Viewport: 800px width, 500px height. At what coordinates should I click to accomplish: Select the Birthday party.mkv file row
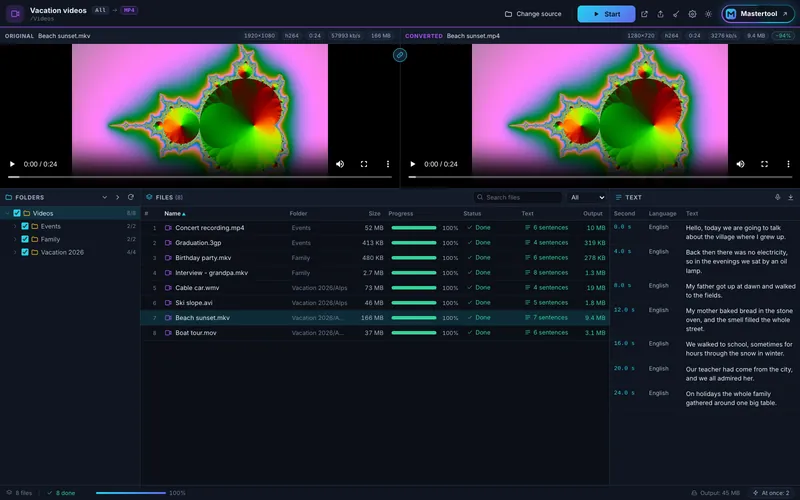[x=374, y=258]
